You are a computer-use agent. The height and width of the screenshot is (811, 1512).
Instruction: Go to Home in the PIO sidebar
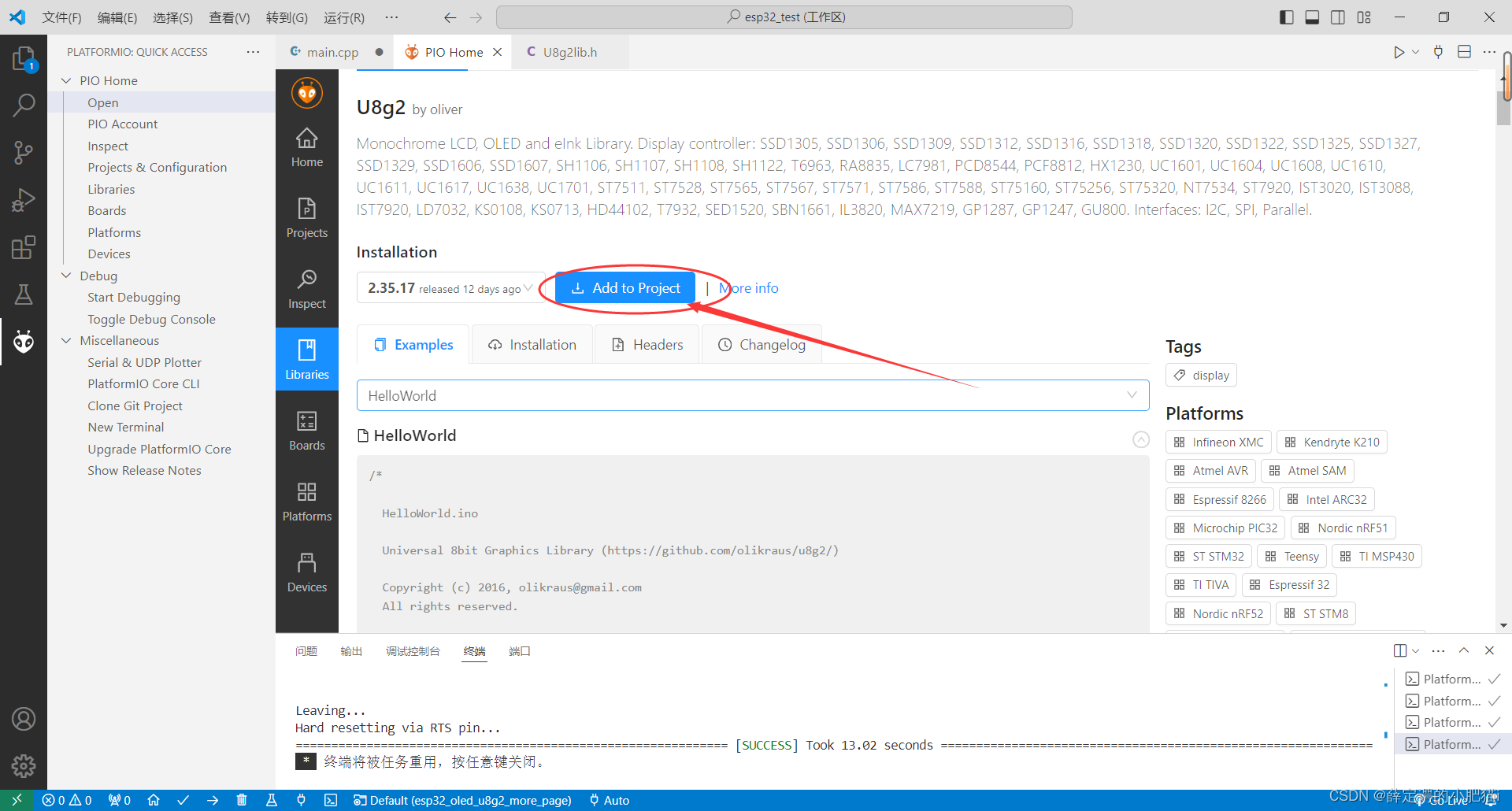(x=307, y=148)
